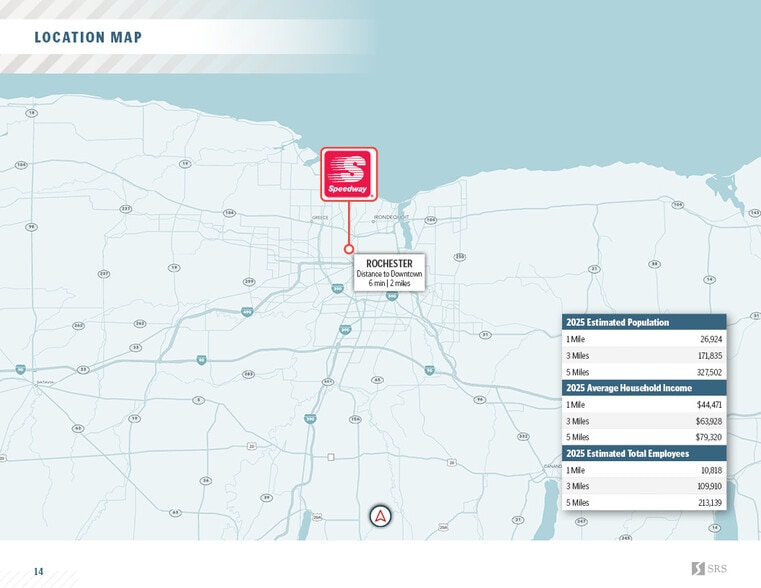Click page number 14 in footer
Screen dimensions: 761x588
coord(38,572)
